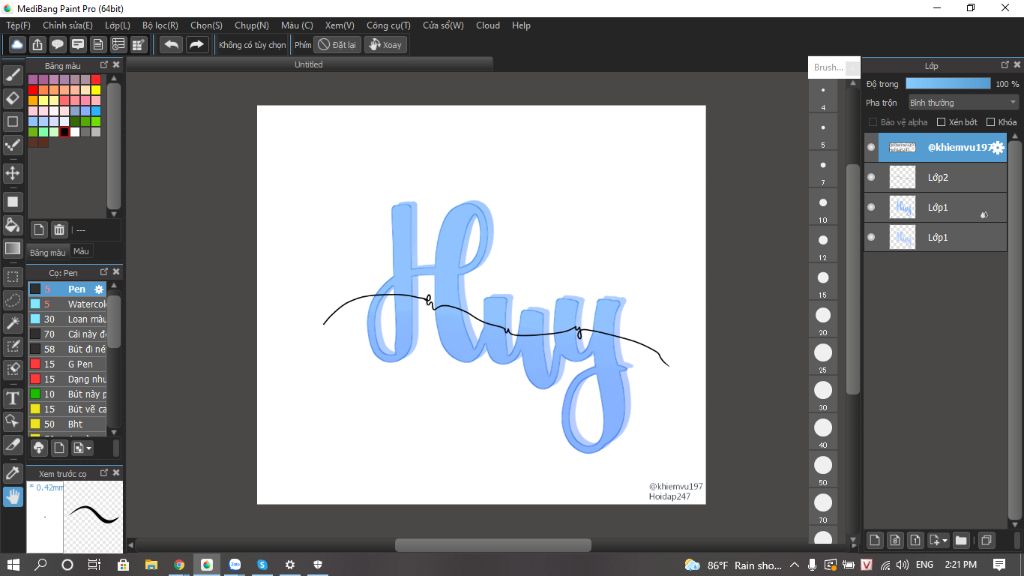Toggle visibility of Lớp2 layer
The image size is (1024, 576).
tap(871, 177)
